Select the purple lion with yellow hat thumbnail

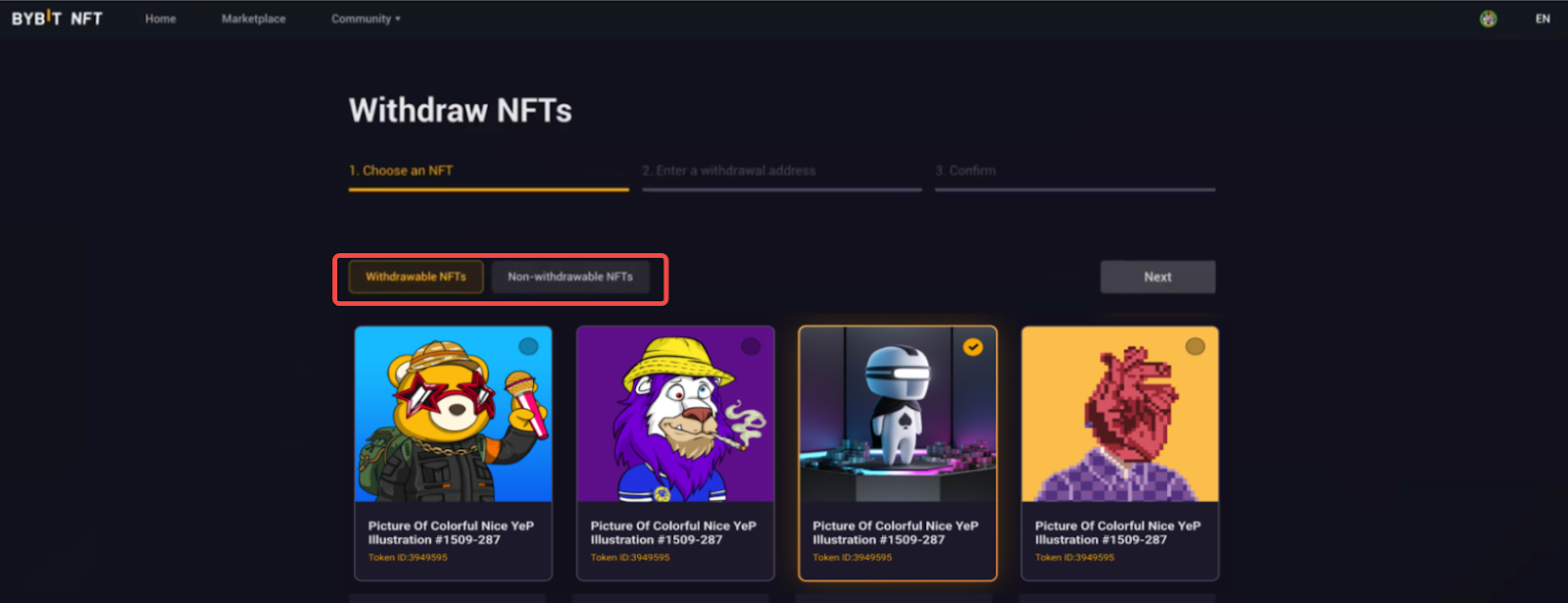click(x=675, y=415)
